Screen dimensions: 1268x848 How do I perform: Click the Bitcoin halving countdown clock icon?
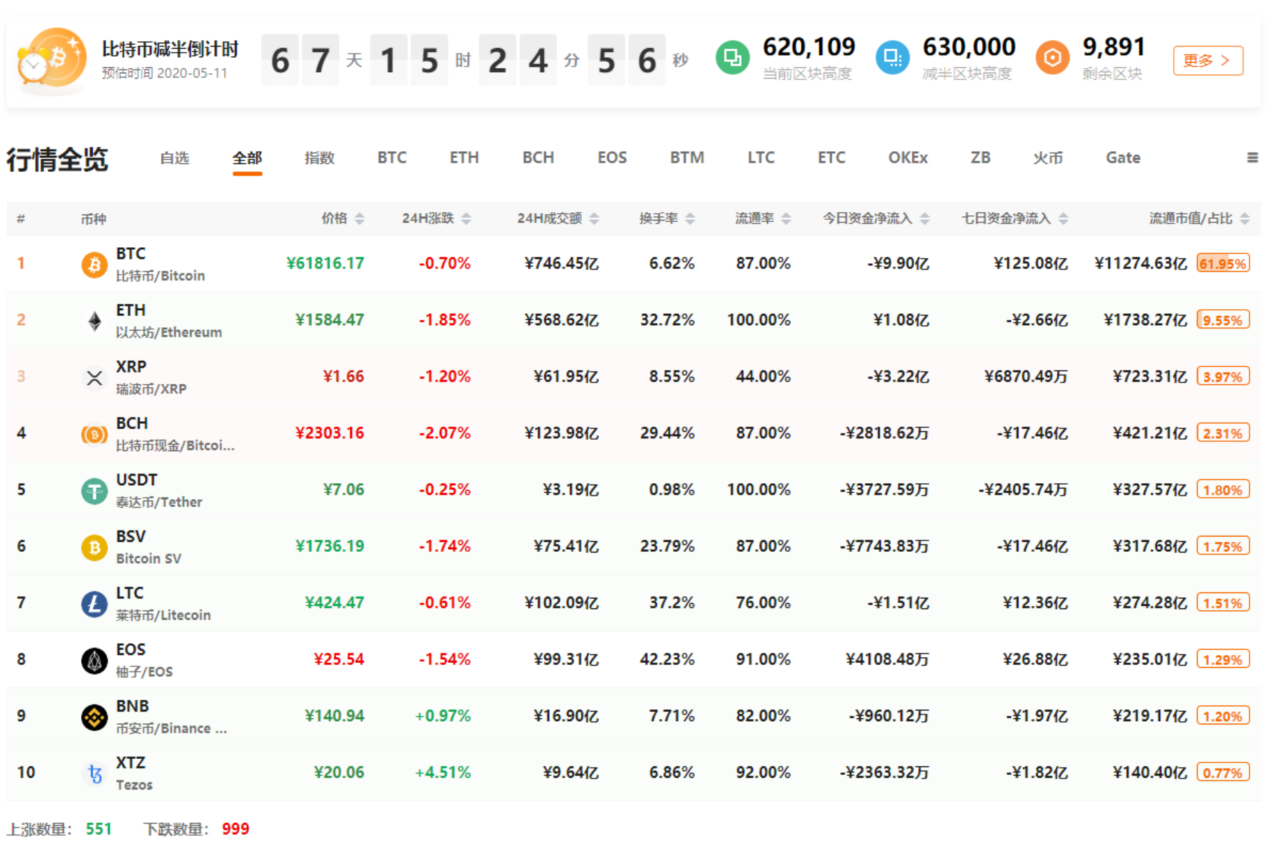point(52,60)
